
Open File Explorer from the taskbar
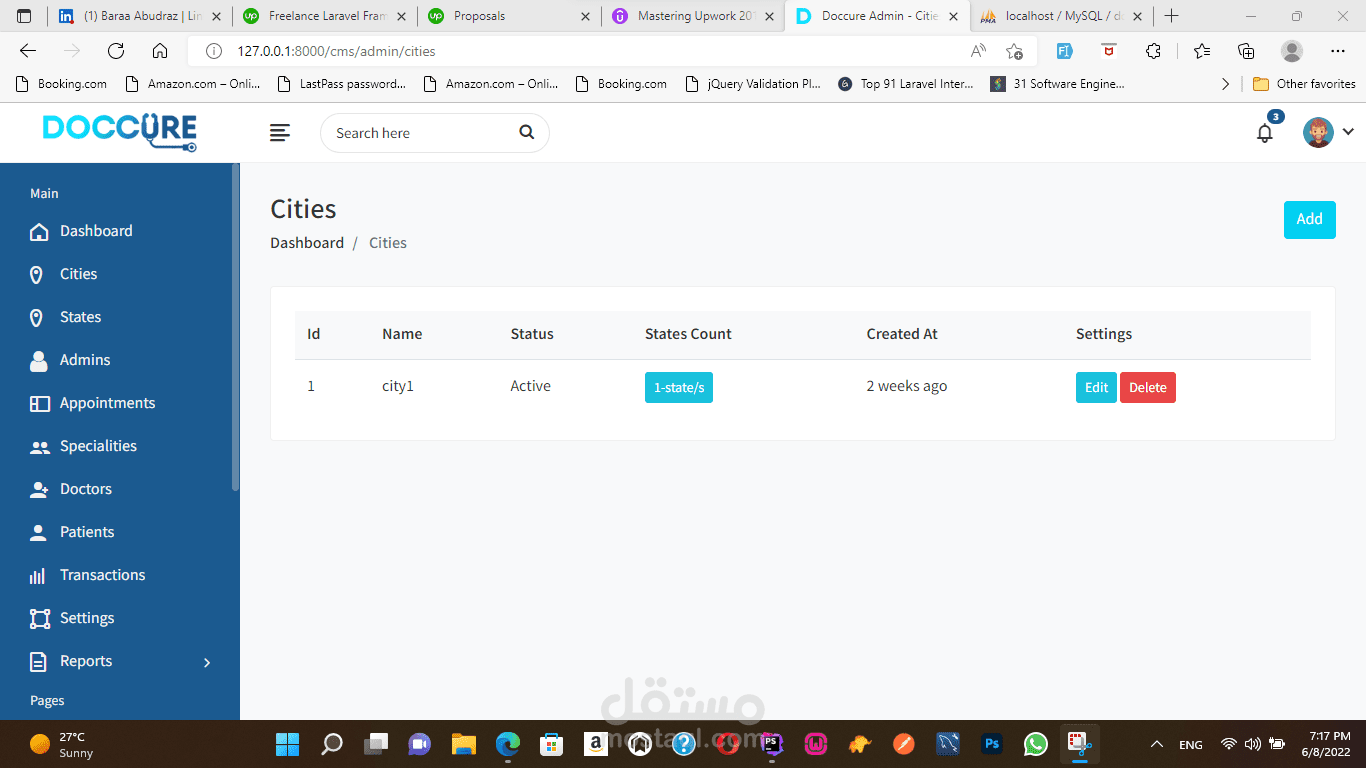(x=463, y=744)
